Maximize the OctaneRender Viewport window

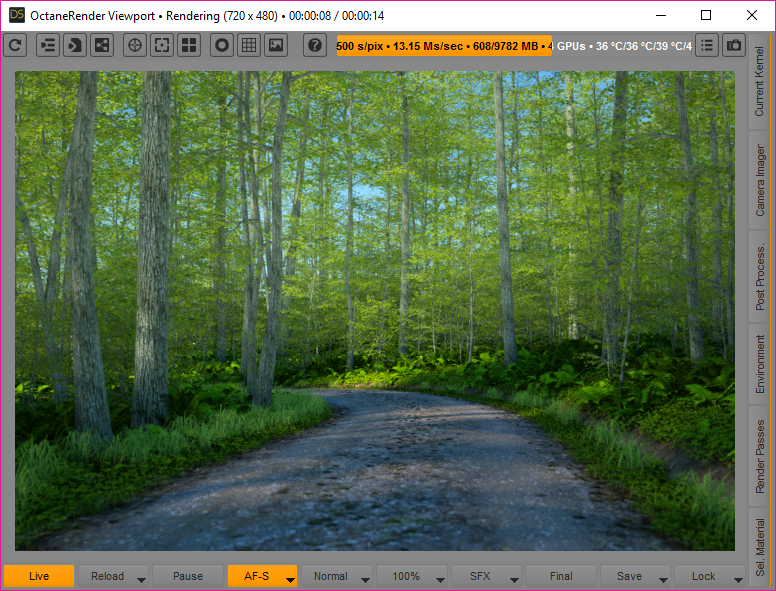[x=706, y=15]
